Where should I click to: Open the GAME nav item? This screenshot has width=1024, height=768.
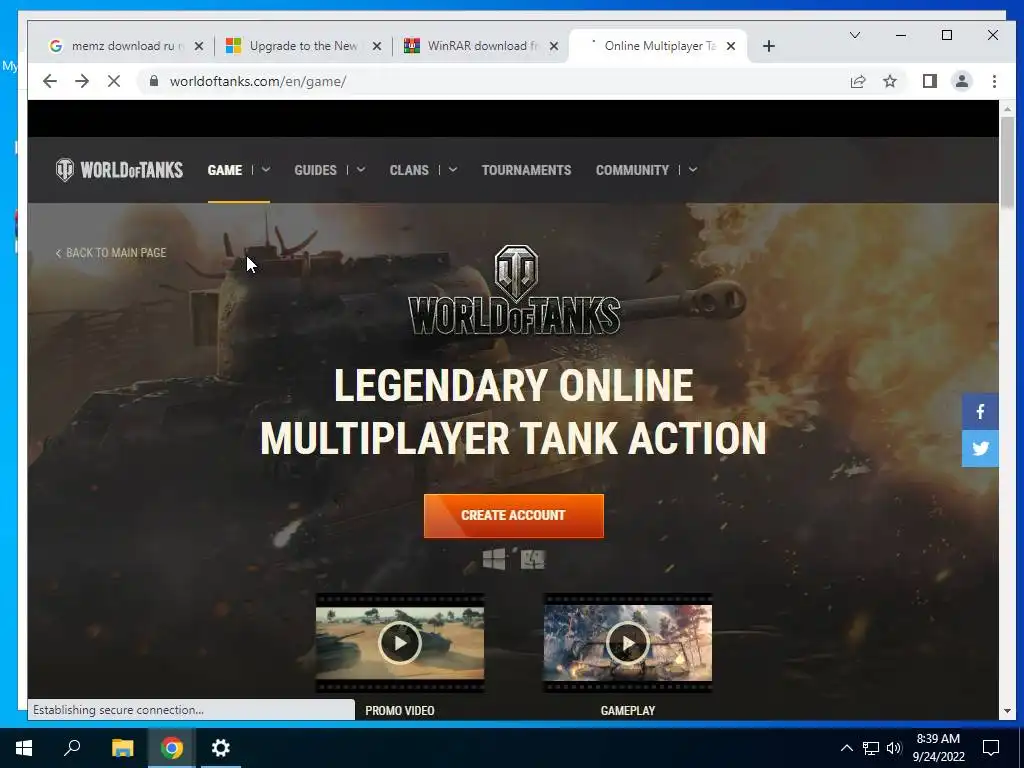coord(225,170)
